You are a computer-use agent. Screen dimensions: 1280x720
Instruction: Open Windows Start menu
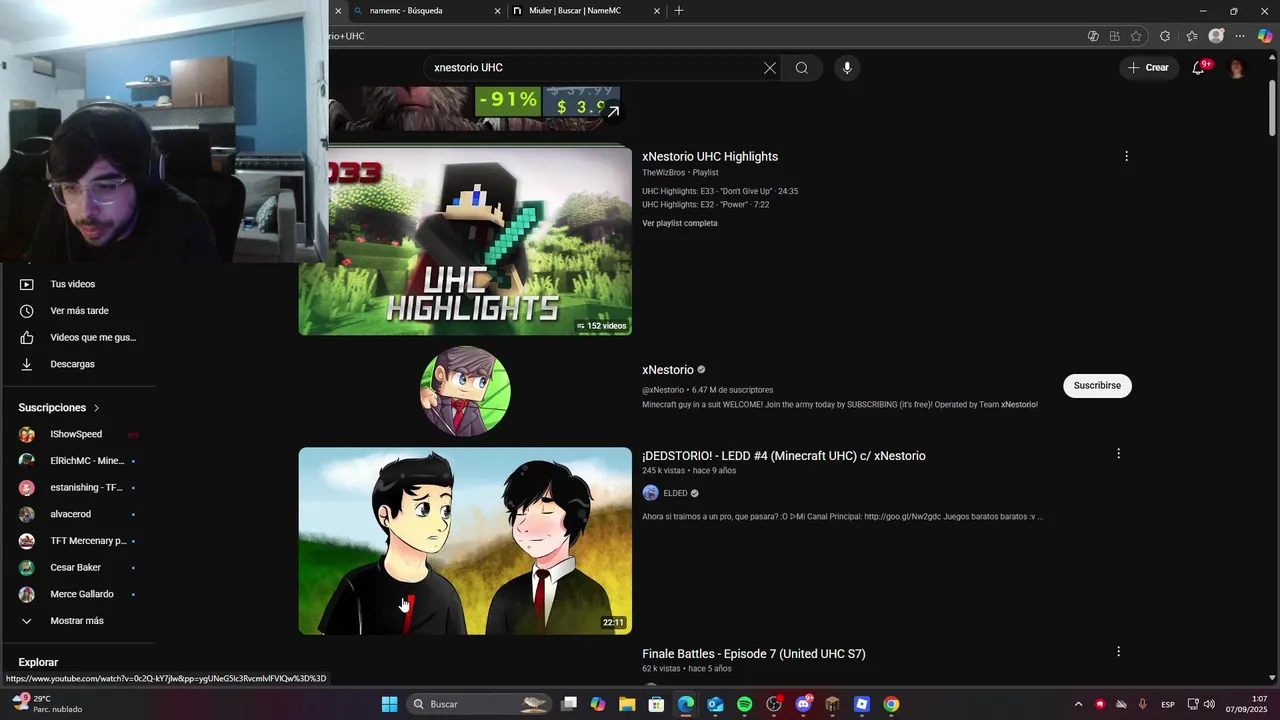tap(389, 704)
